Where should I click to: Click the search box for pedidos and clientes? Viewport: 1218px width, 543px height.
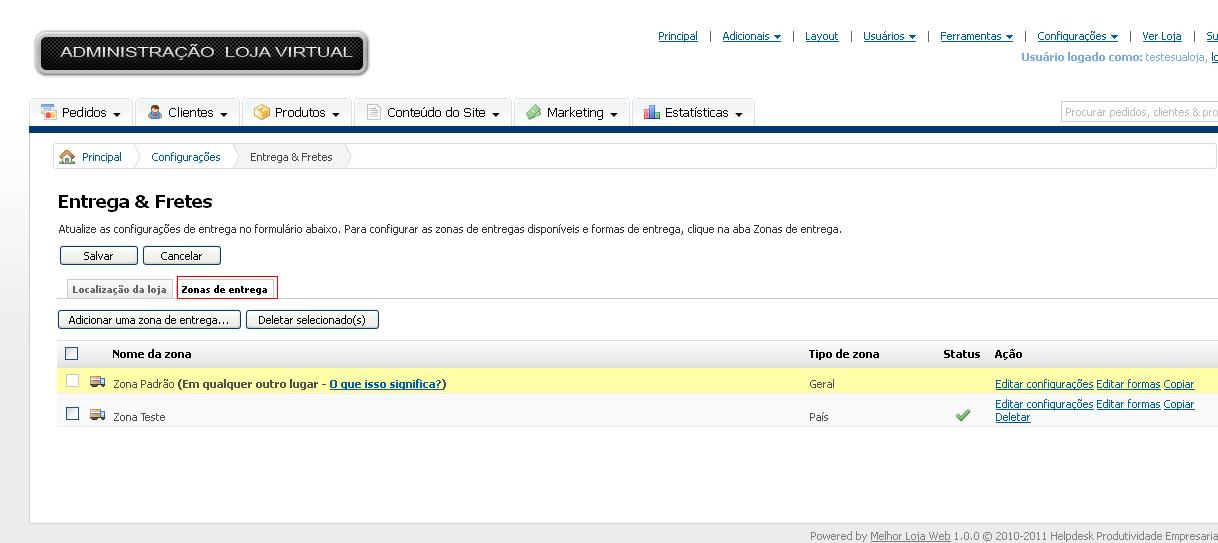[1139, 112]
